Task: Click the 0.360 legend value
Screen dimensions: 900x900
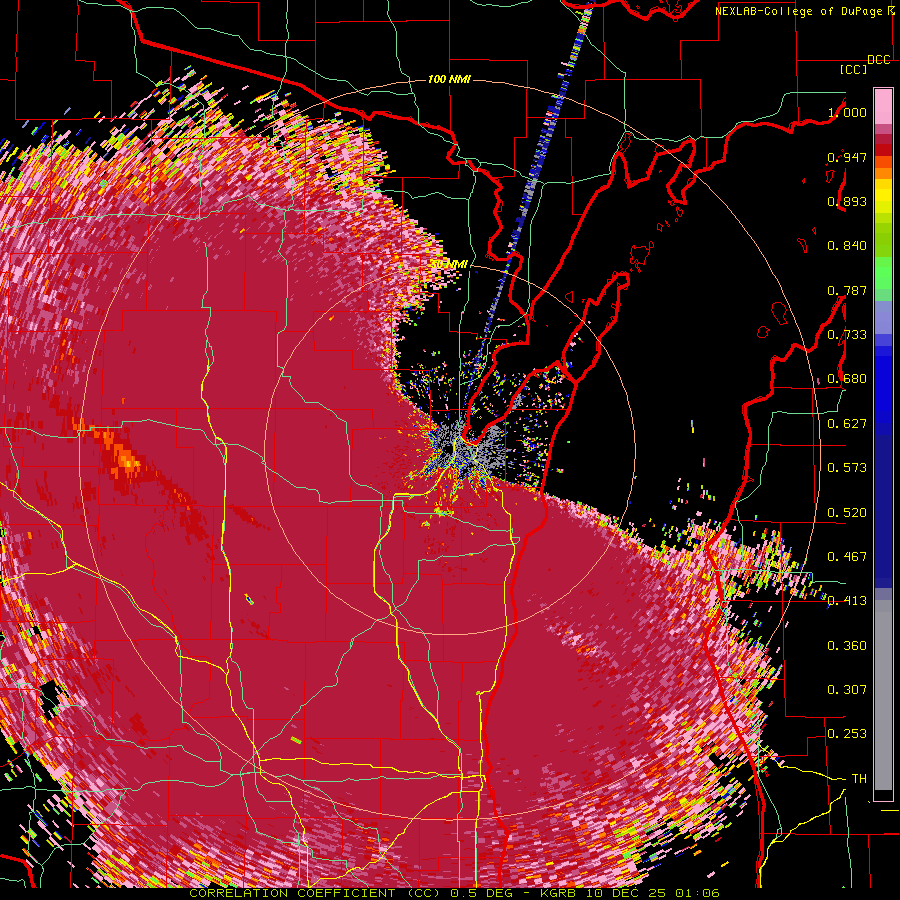Action: click(847, 646)
